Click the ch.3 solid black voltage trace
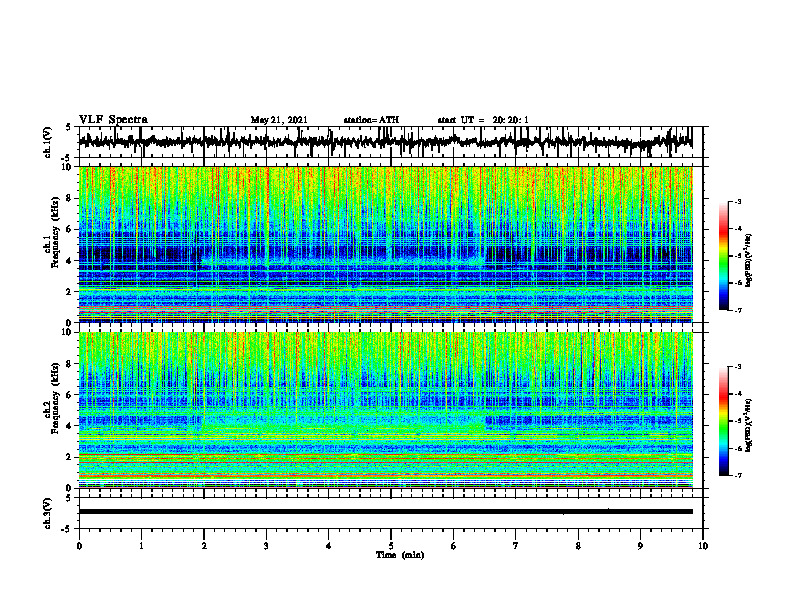 pyautogui.click(x=385, y=512)
